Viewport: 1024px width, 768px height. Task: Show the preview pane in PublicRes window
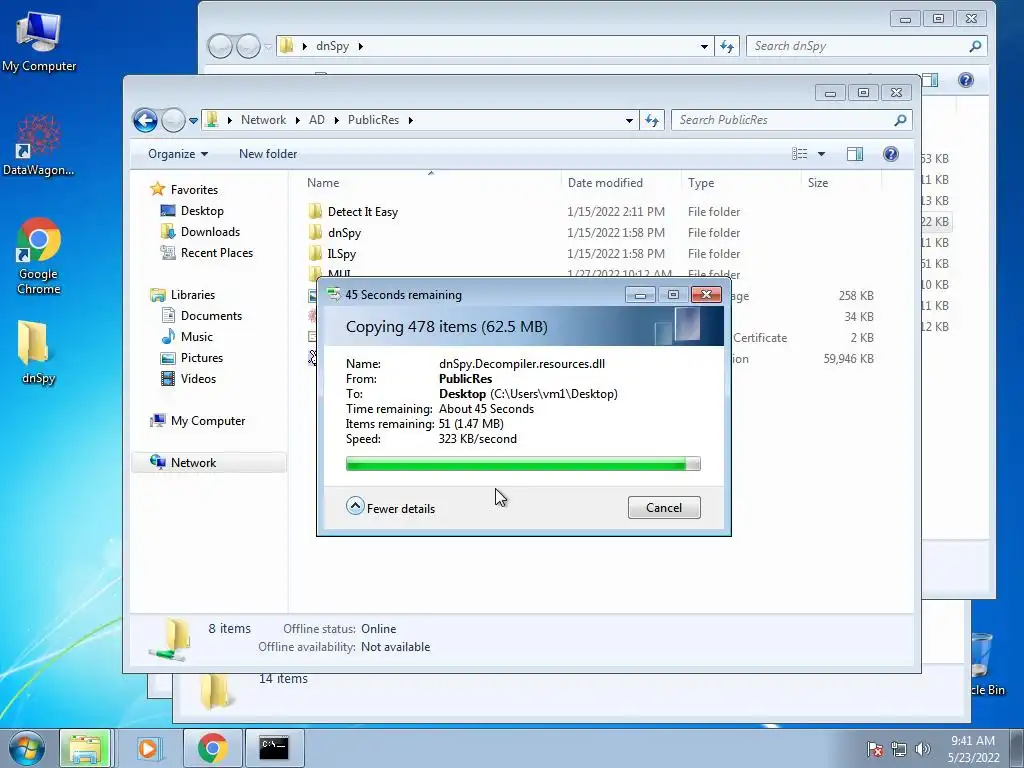click(x=854, y=154)
